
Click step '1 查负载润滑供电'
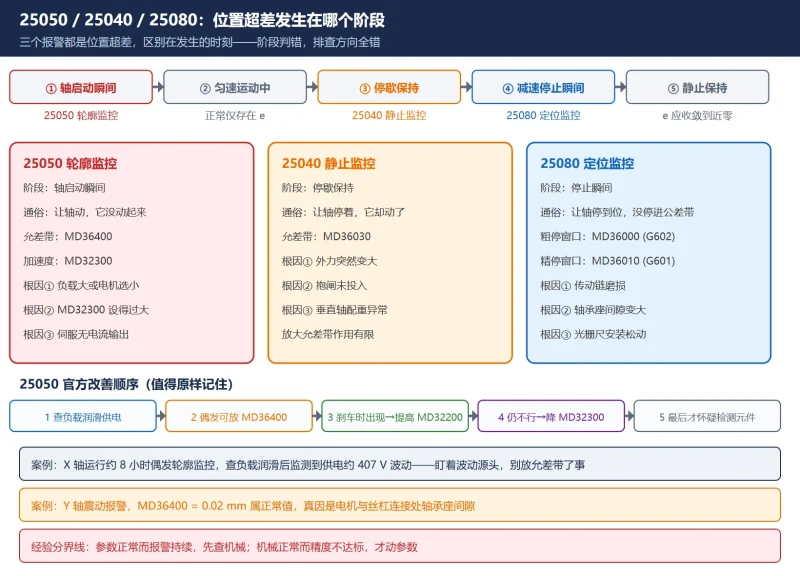point(83,416)
